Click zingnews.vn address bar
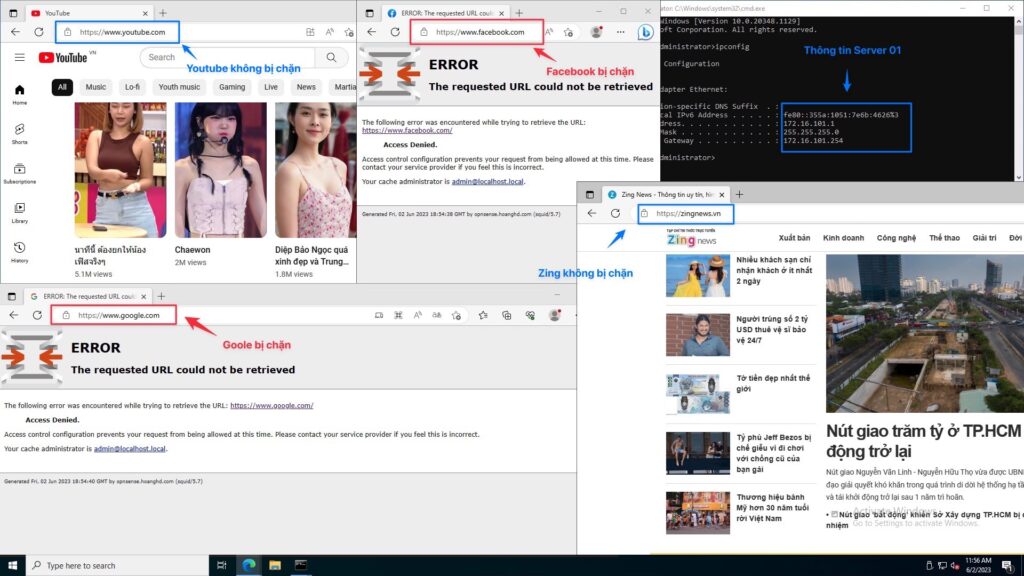Screen dimensions: 1024x576 (x=686, y=214)
